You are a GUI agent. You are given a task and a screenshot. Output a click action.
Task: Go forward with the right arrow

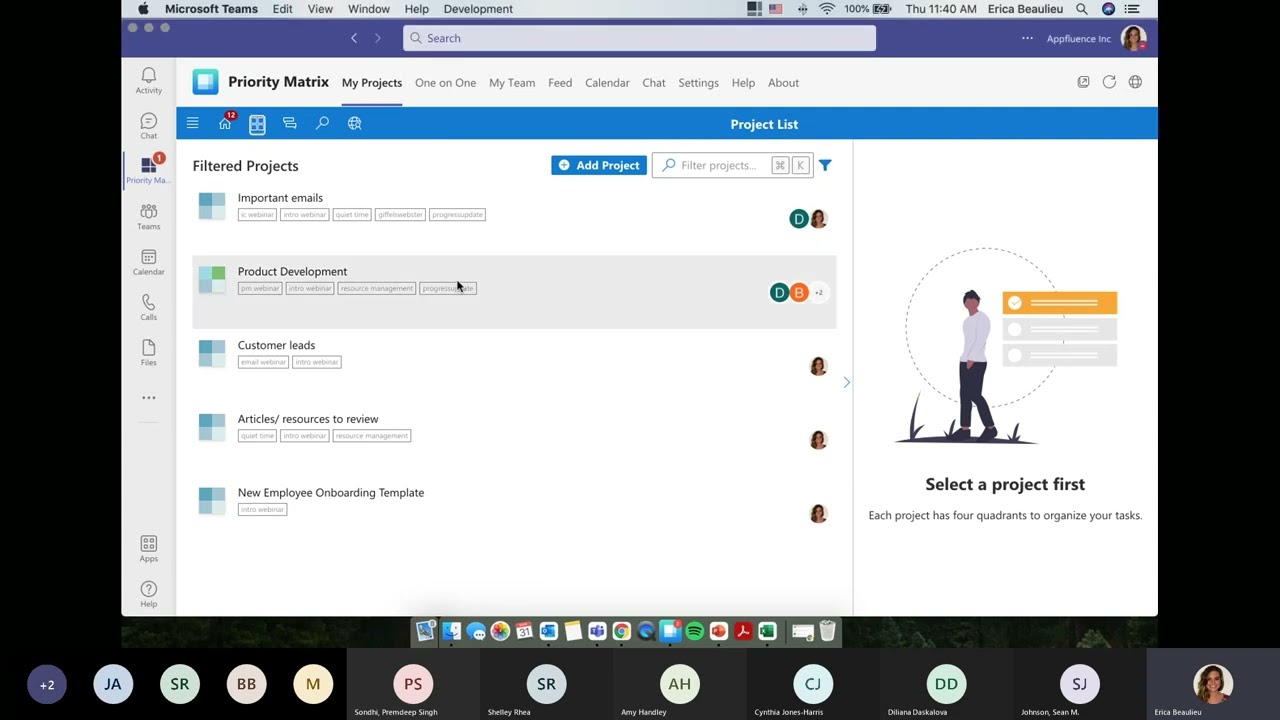click(x=377, y=38)
